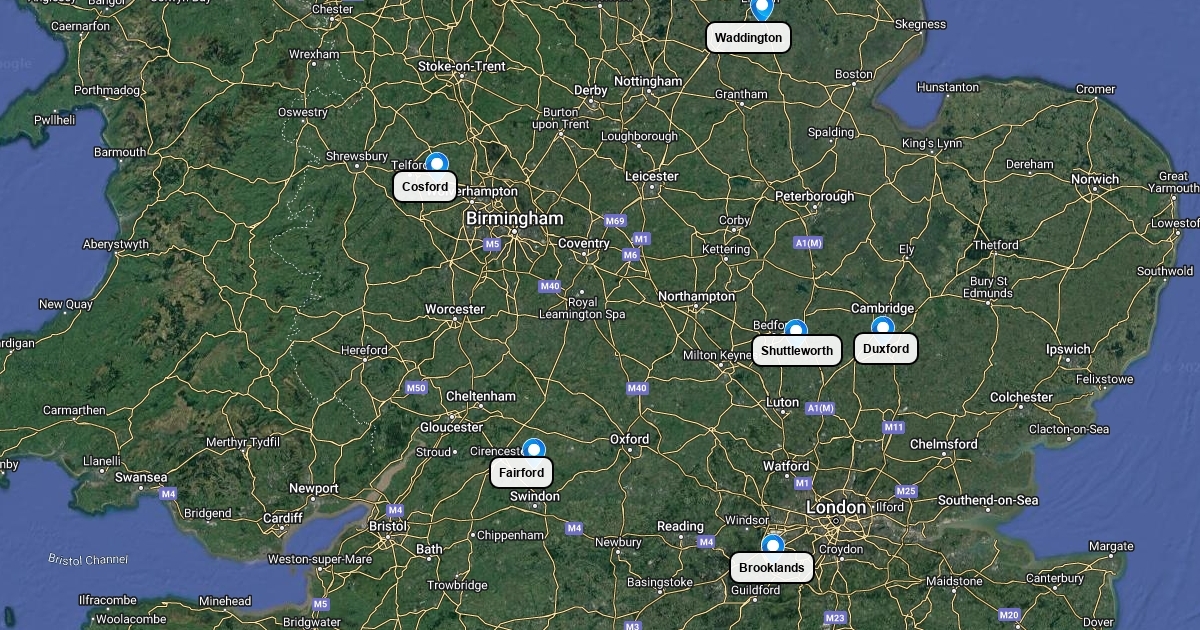Screen dimensions: 1200x630
Task: Click the Brooklands map pin southwest of London
Action: 772,545
